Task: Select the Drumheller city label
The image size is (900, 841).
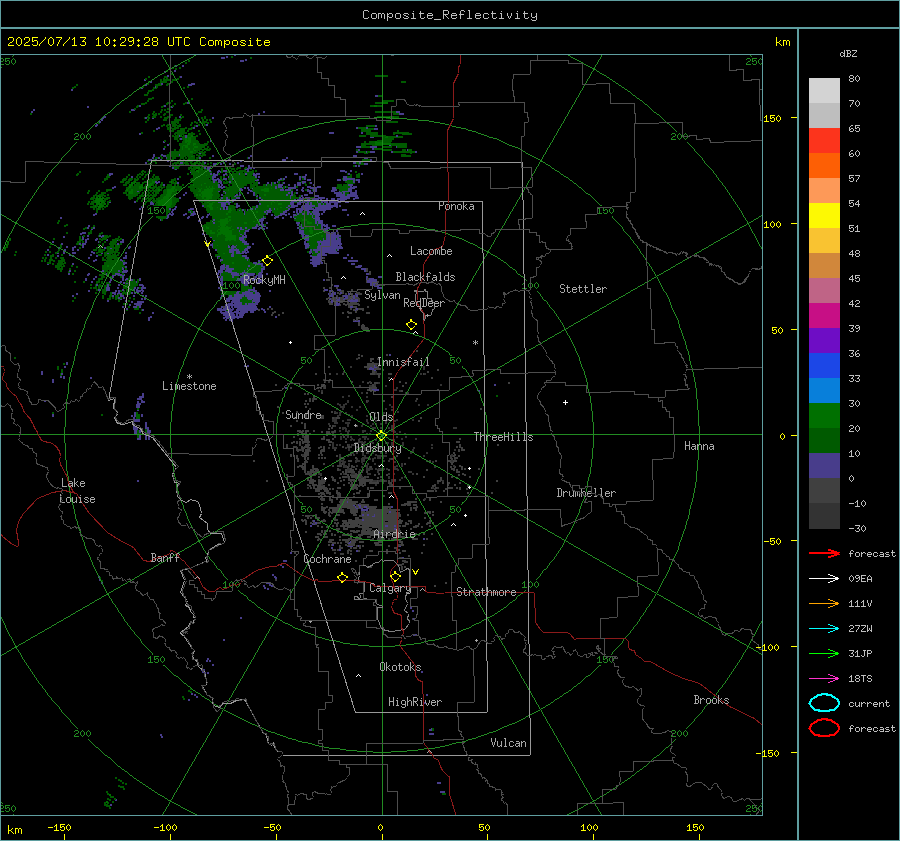Action: (586, 493)
